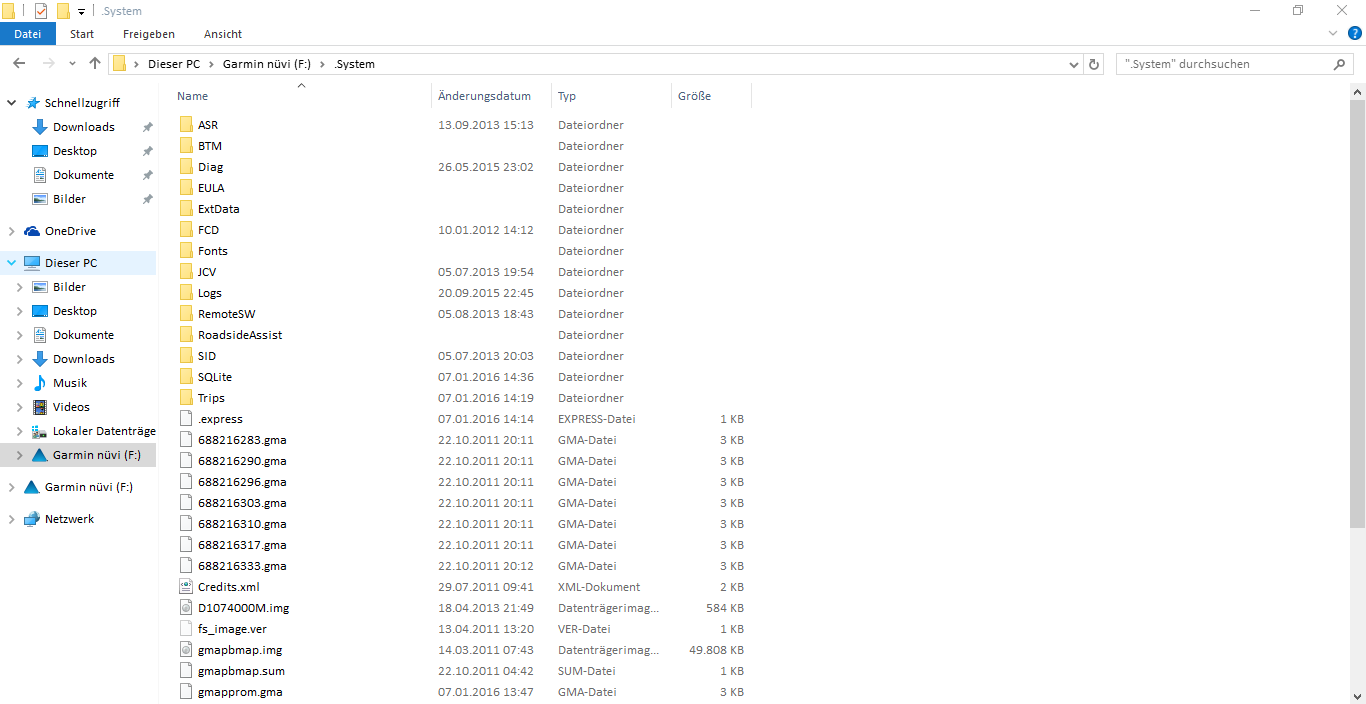Screen dimensions: 1366x704
Task: Expand Bilder under Dieser PC
Action: 19,287
